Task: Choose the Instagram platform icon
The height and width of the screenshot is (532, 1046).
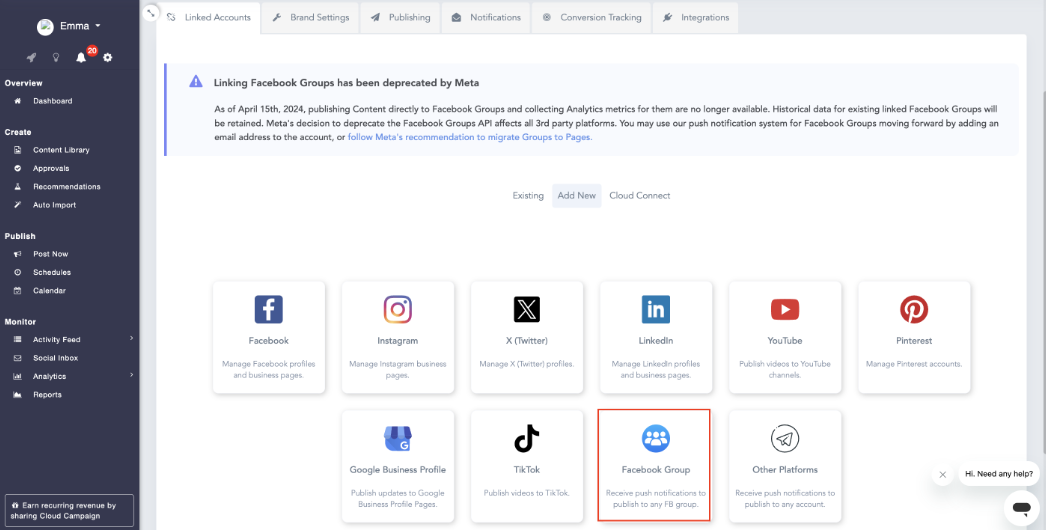Action: click(398, 310)
